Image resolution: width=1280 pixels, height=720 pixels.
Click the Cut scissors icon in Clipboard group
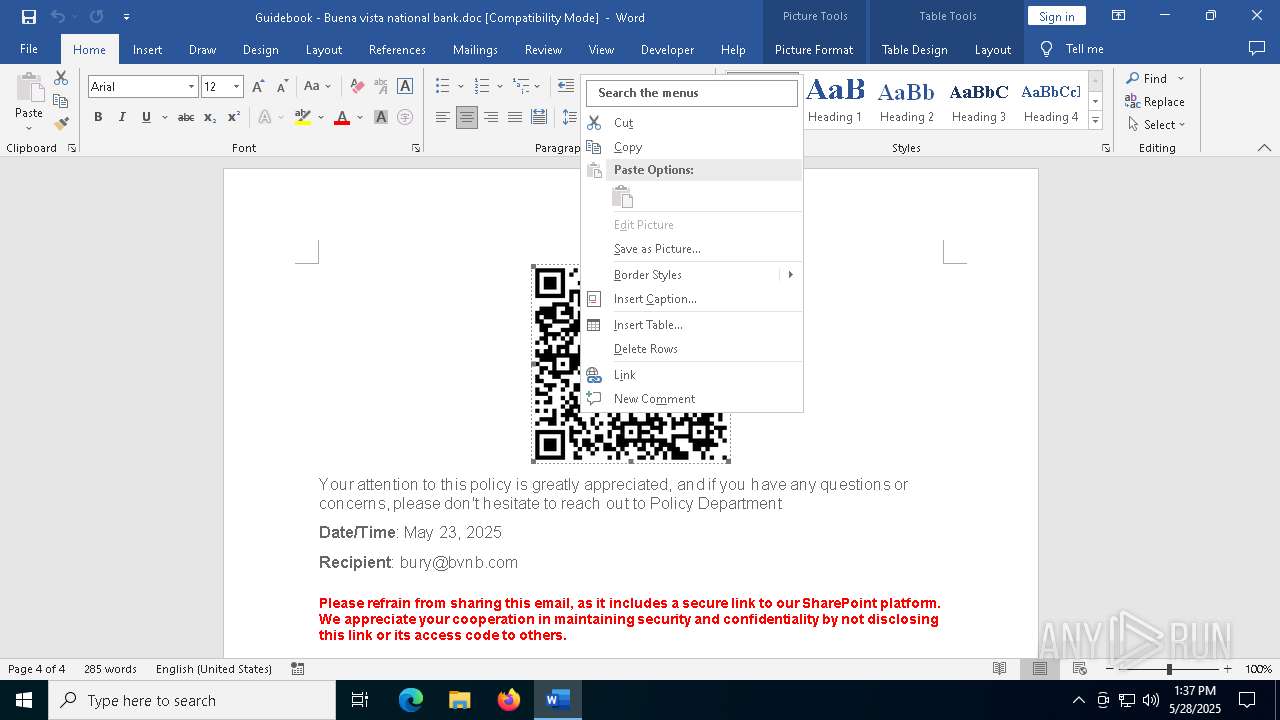(61, 78)
